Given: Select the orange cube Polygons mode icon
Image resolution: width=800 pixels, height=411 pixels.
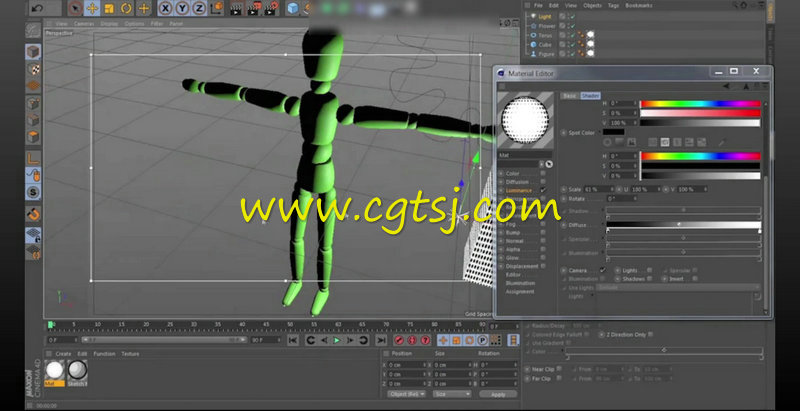Looking at the screenshot, I should tap(34, 137).
